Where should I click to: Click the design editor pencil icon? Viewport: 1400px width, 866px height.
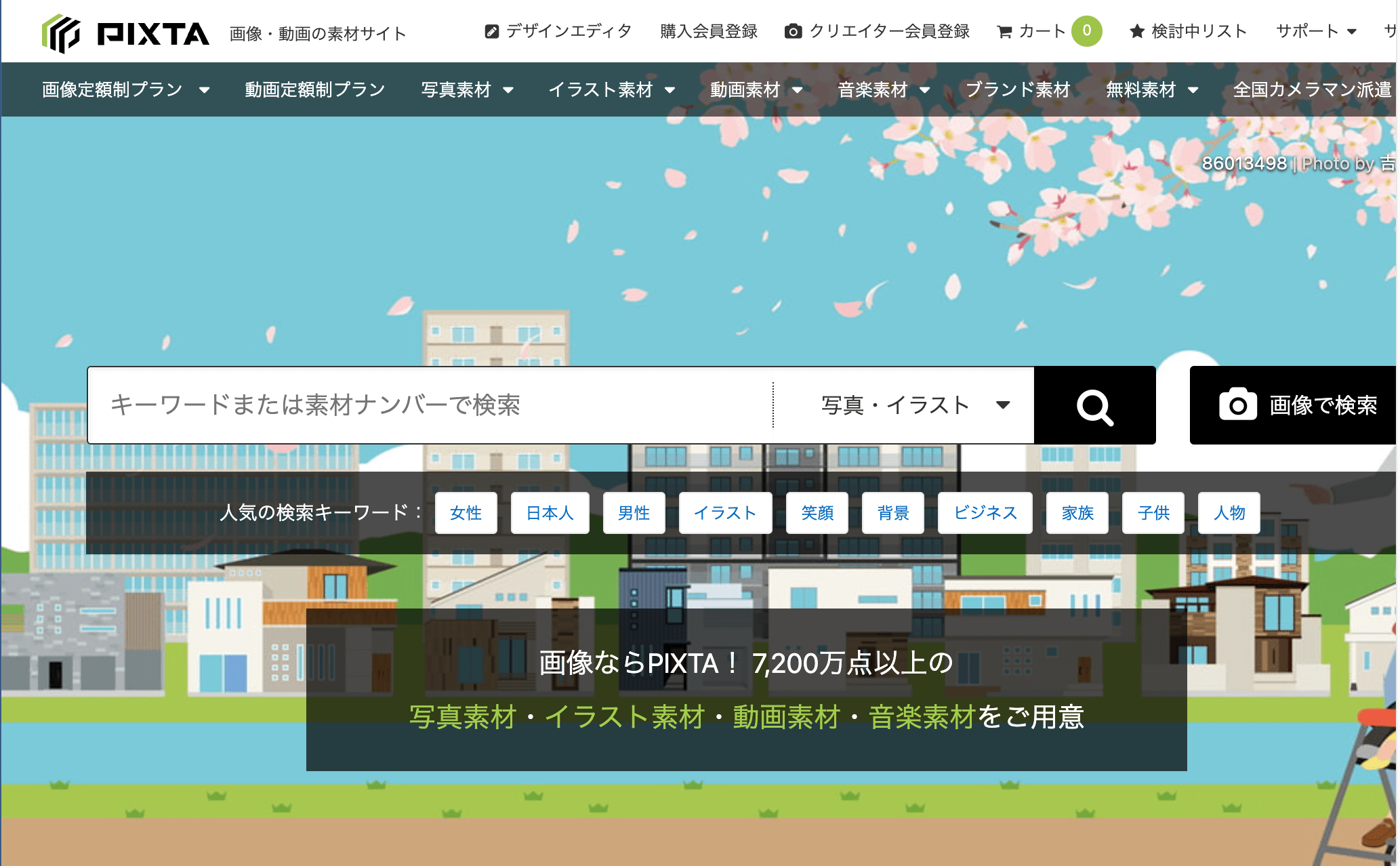coord(492,31)
